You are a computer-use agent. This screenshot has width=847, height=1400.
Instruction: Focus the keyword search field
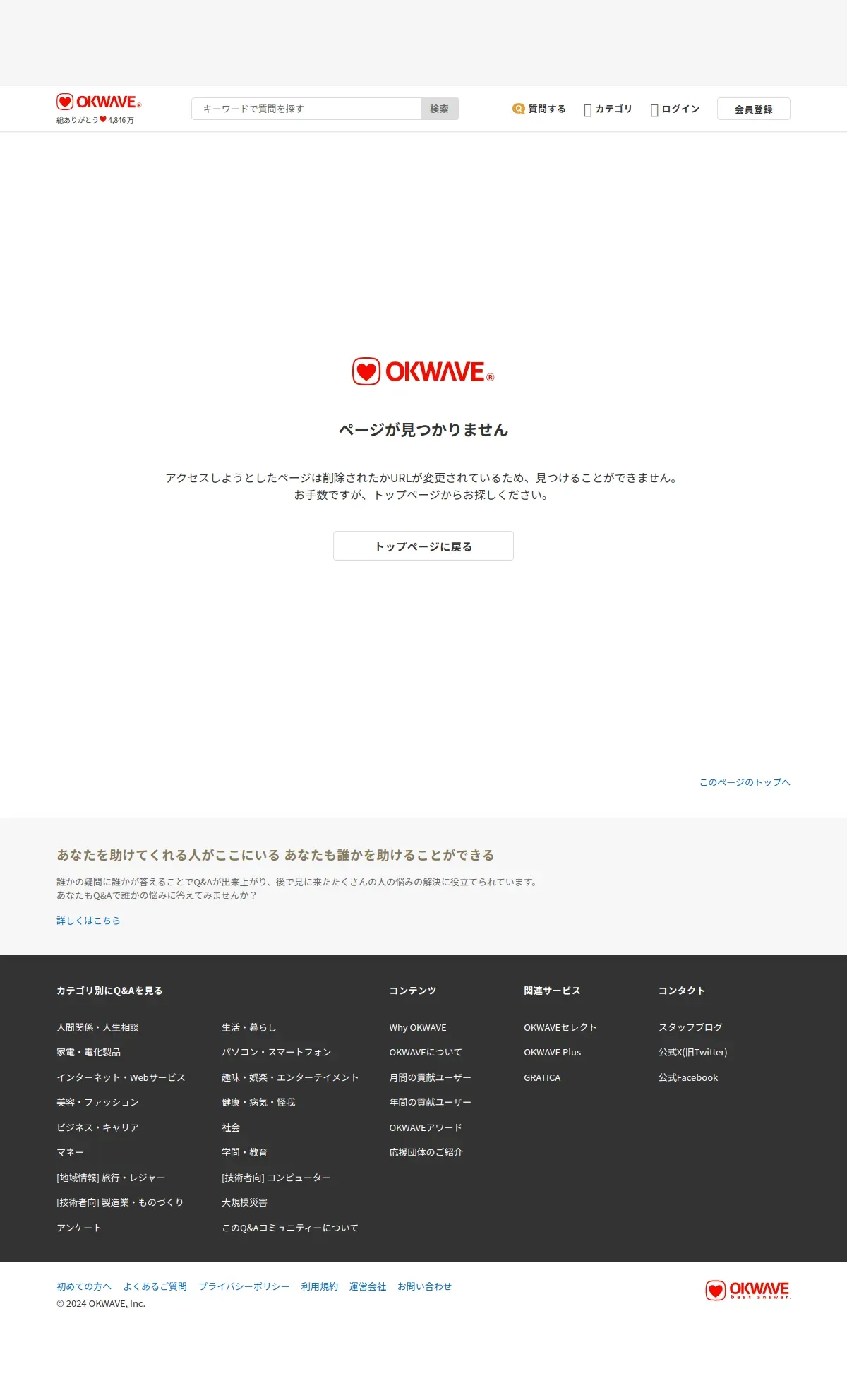306,109
